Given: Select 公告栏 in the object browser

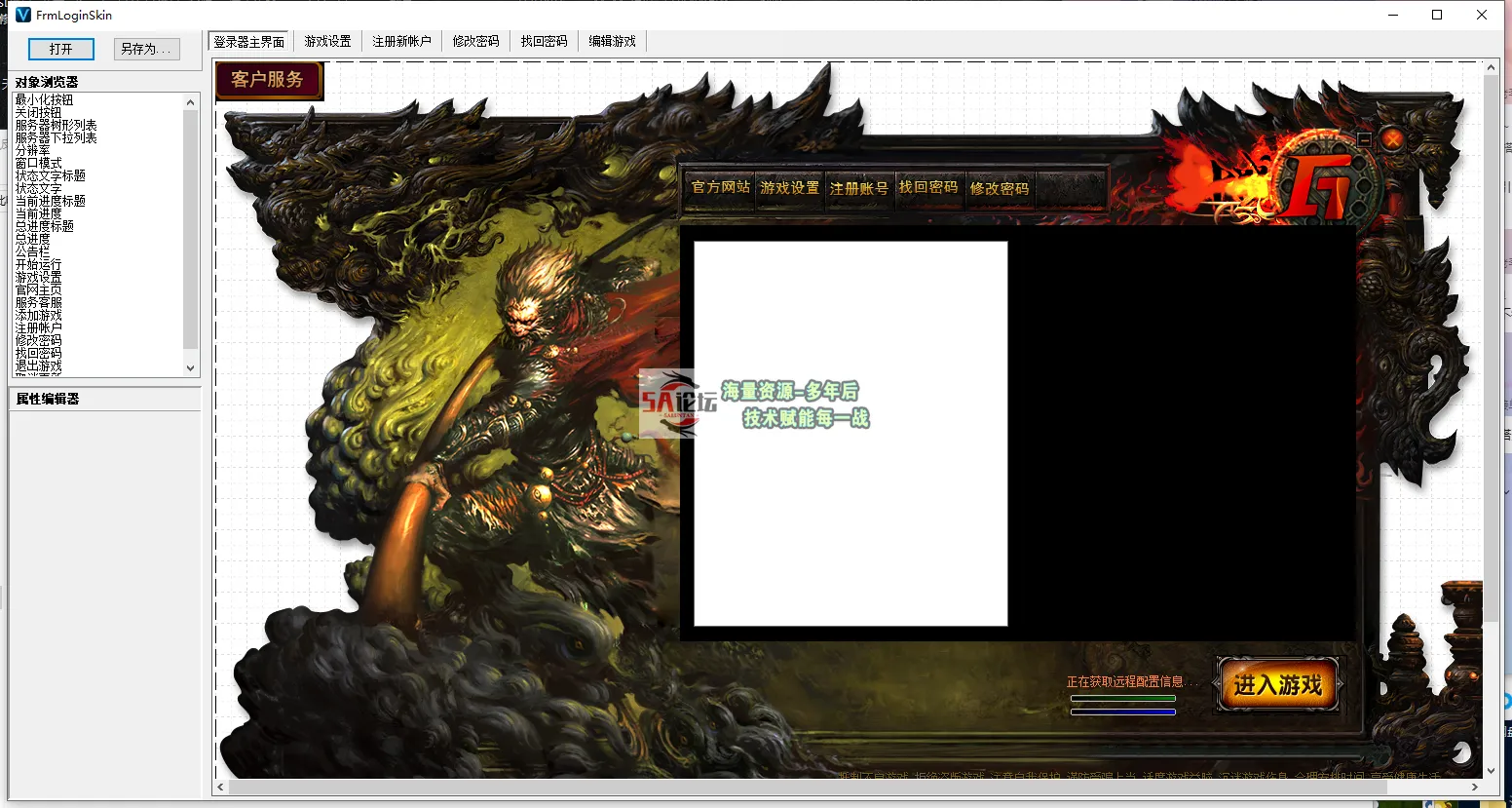Looking at the screenshot, I should click(x=32, y=251).
